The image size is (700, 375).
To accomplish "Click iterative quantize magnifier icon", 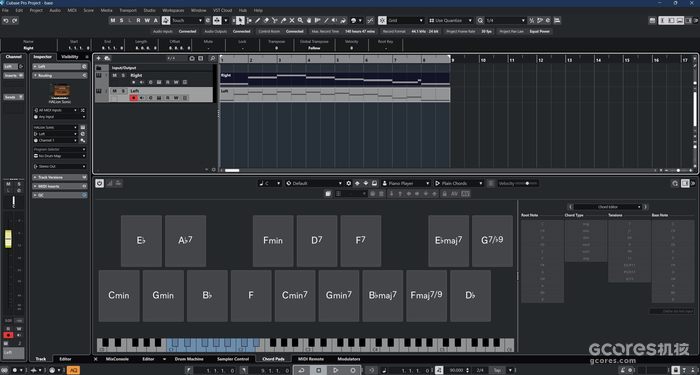I will 480,21.
